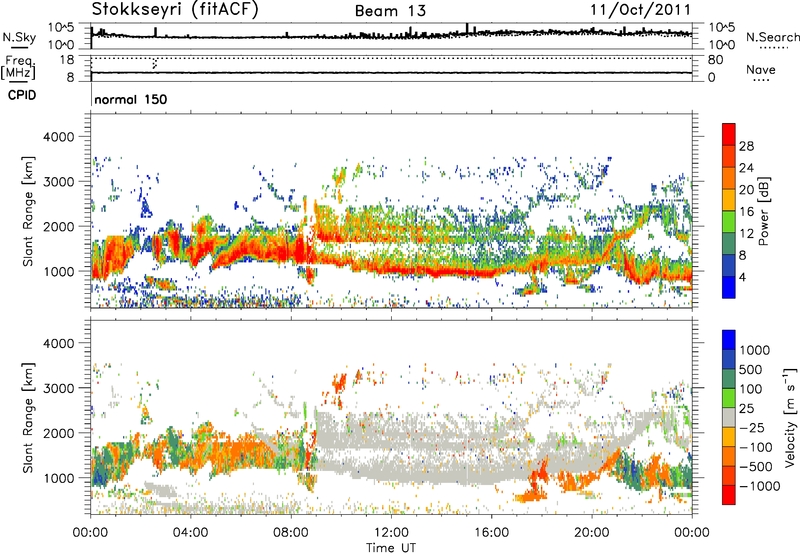Click the '16:00' time axis tick label

491,533
